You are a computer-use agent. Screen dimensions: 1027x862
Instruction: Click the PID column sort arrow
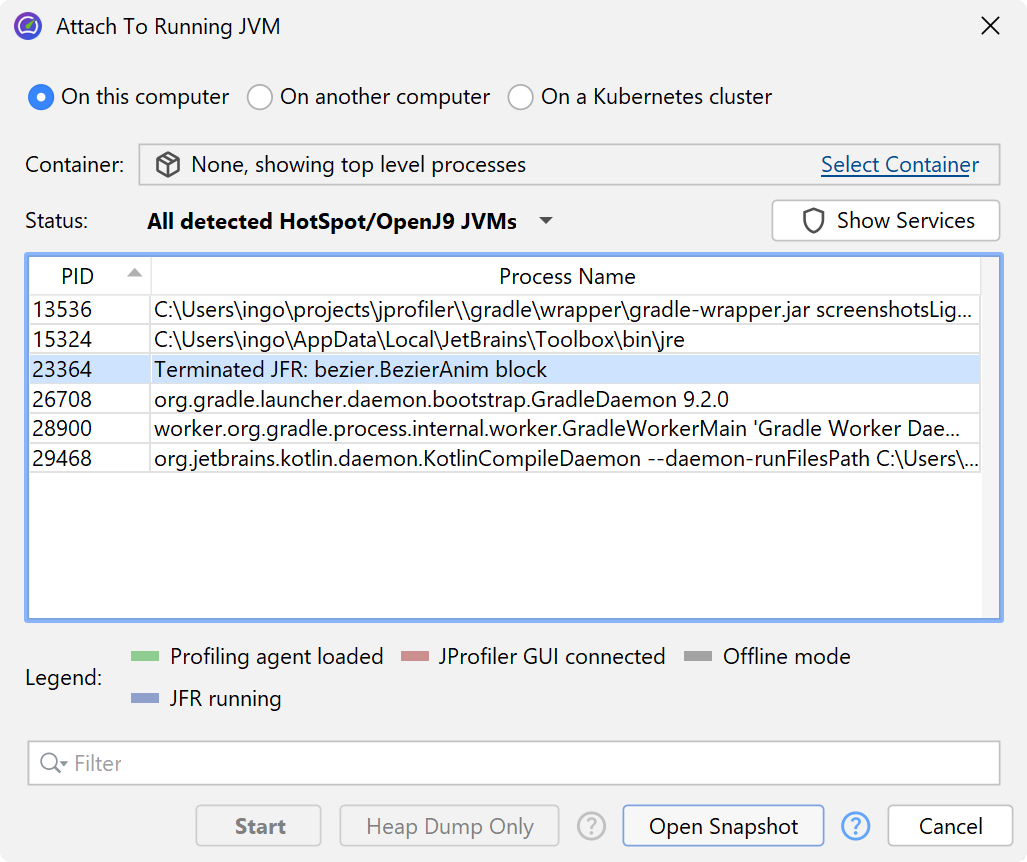pos(134,273)
